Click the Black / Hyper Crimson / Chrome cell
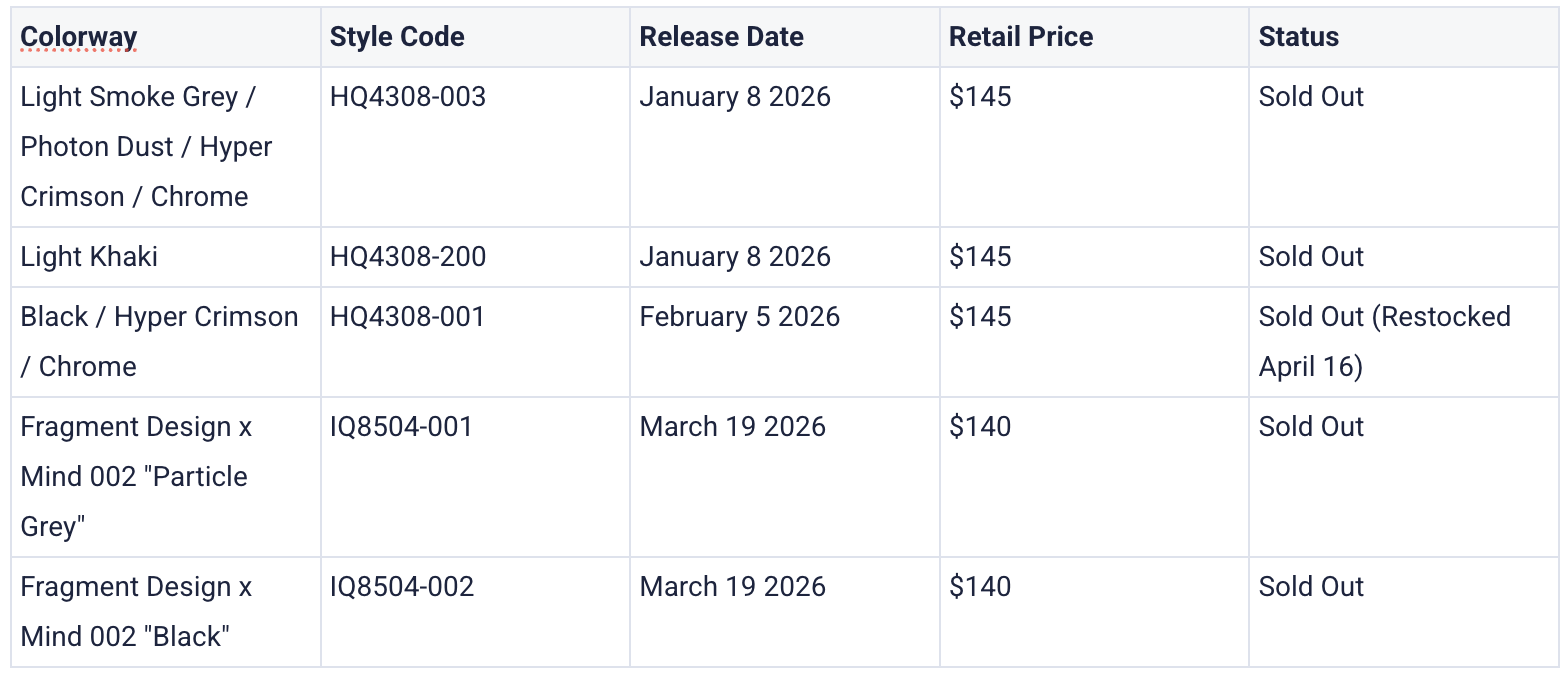1564x684 pixels. tap(159, 341)
